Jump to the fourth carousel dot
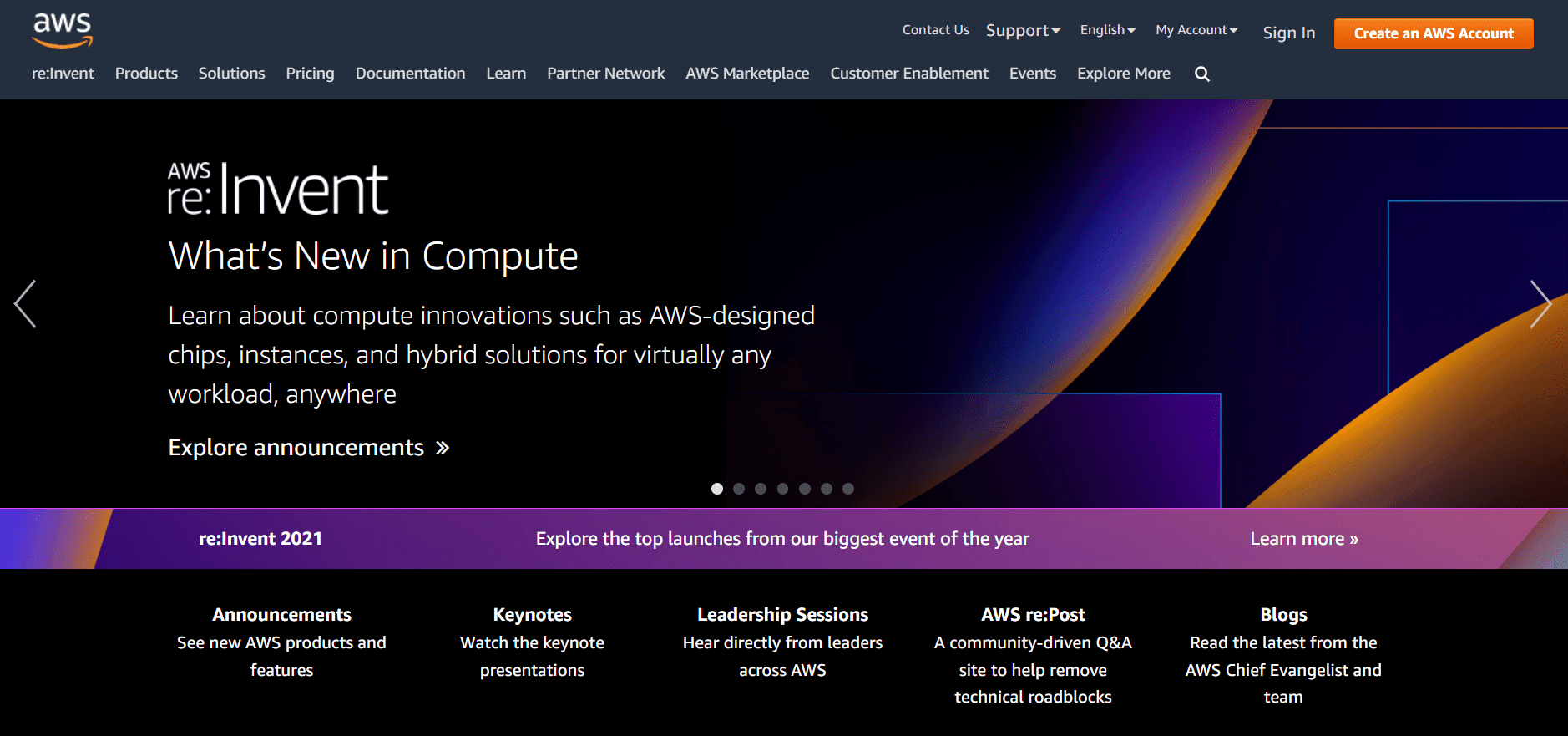This screenshot has width=1568, height=736. [x=782, y=489]
